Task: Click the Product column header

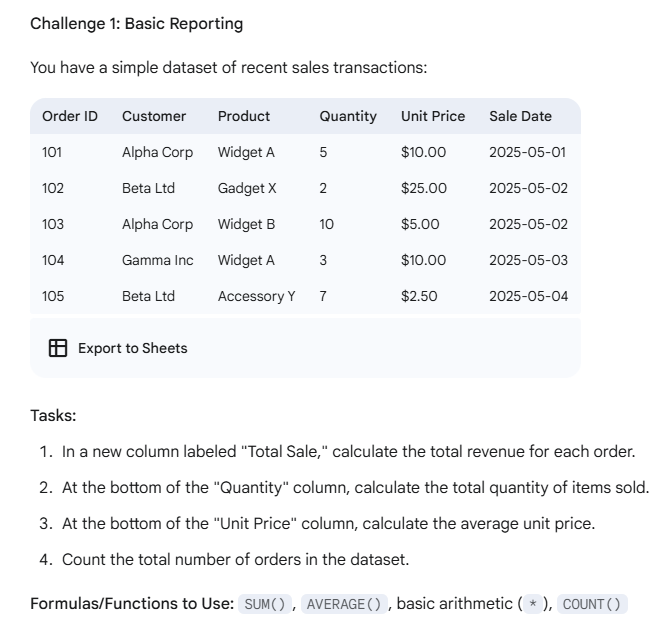Action: click(x=244, y=116)
